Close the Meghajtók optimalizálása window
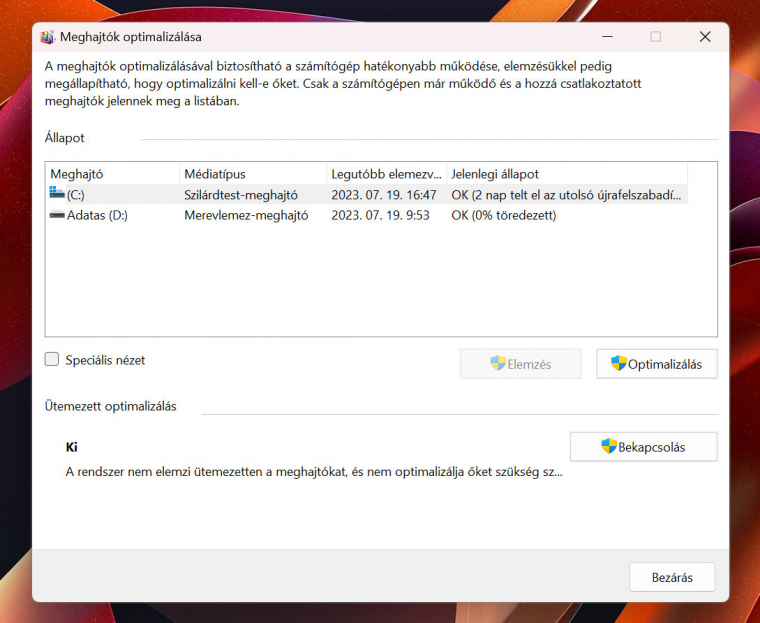The width and height of the screenshot is (760, 623). click(x=705, y=37)
